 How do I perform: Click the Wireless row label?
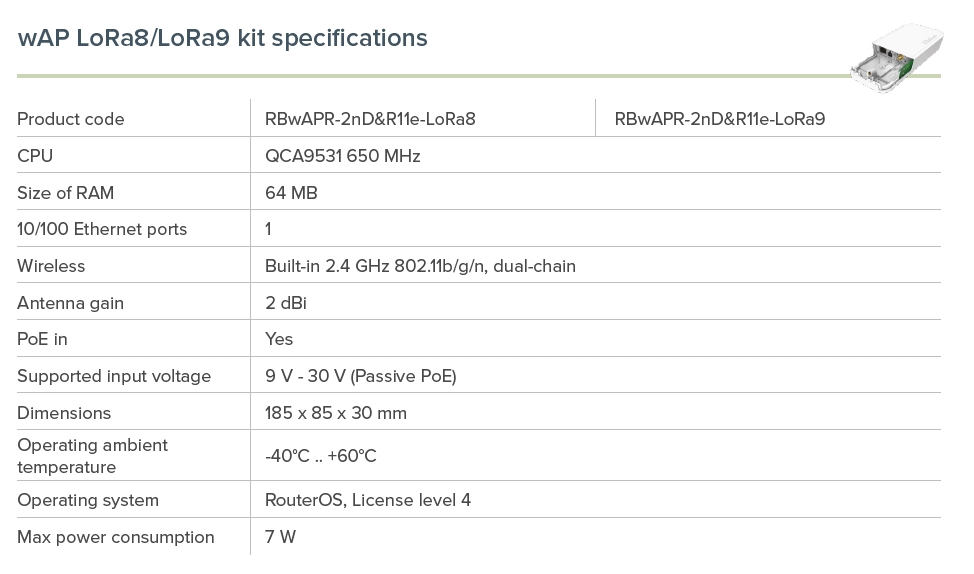[x=51, y=266]
